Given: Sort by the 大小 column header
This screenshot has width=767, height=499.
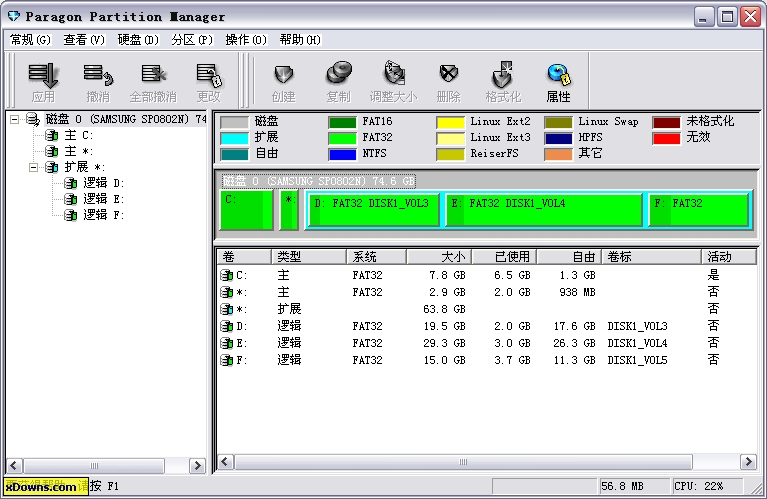Looking at the screenshot, I should [439, 256].
